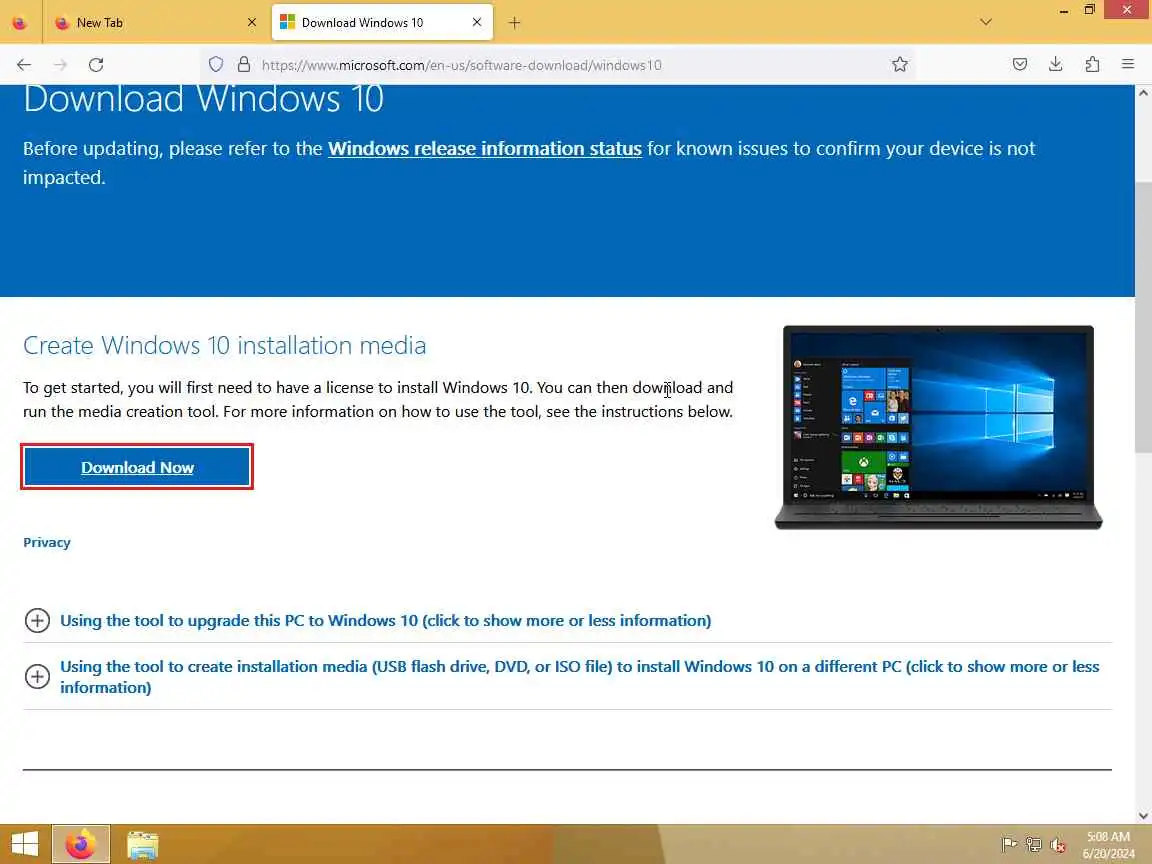Open the Windows Start button
This screenshot has height=864, width=1152.
point(24,843)
